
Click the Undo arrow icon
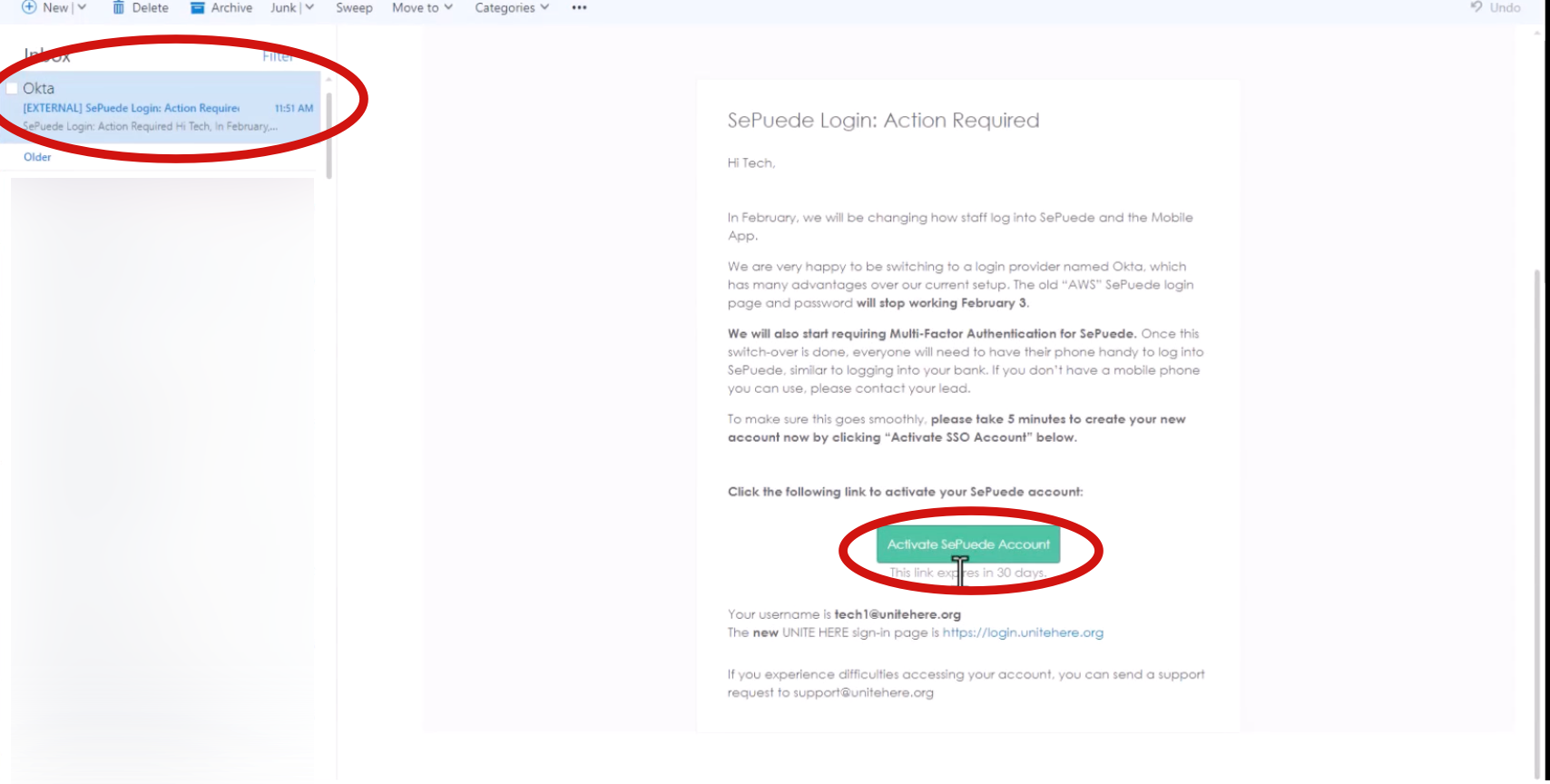point(1476,7)
